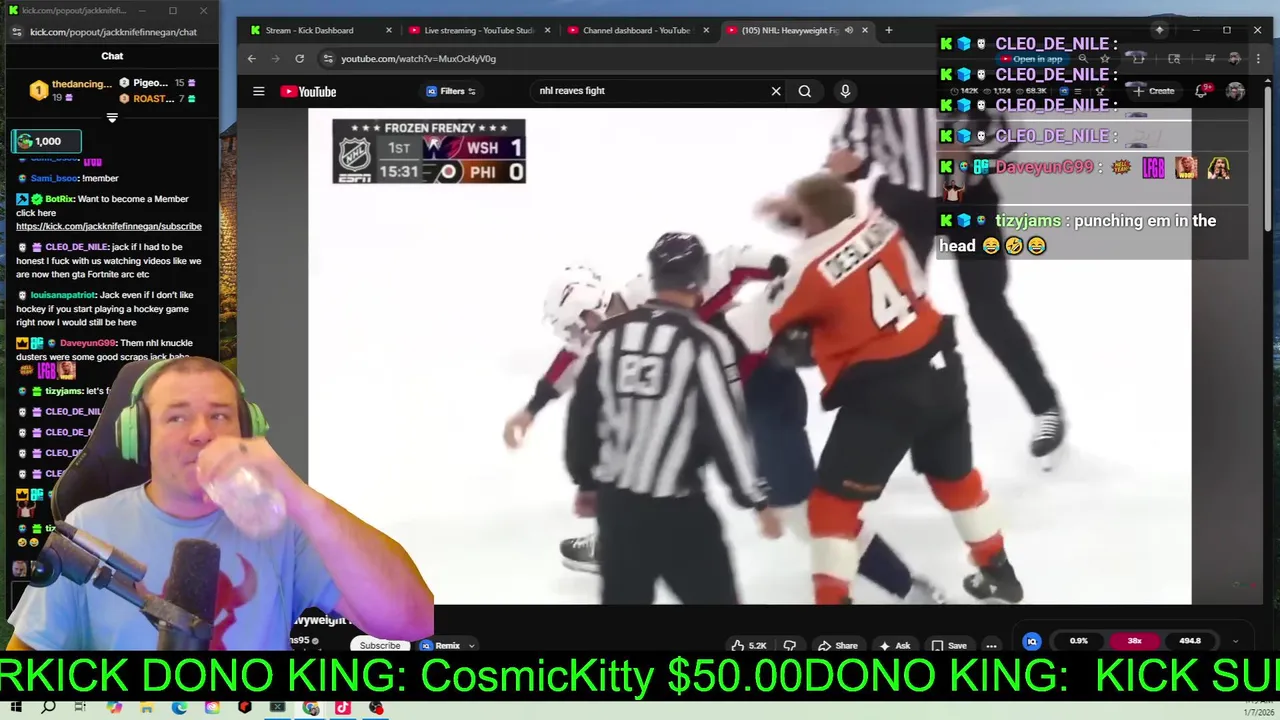Switch to the Stream - Kick Dashboard tab

(318, 30)
